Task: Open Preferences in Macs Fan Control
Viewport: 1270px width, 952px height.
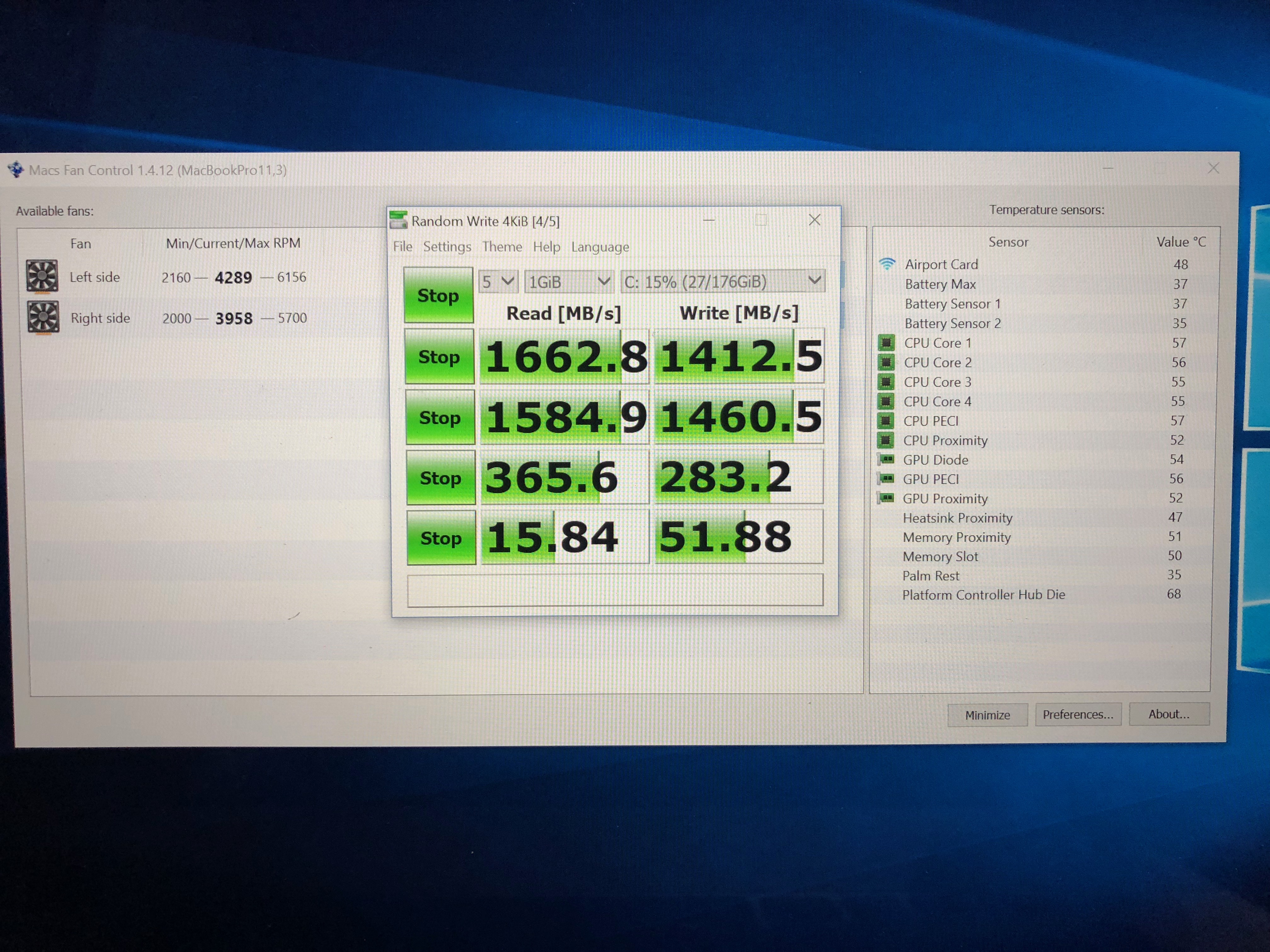Action: point(1078,714)
